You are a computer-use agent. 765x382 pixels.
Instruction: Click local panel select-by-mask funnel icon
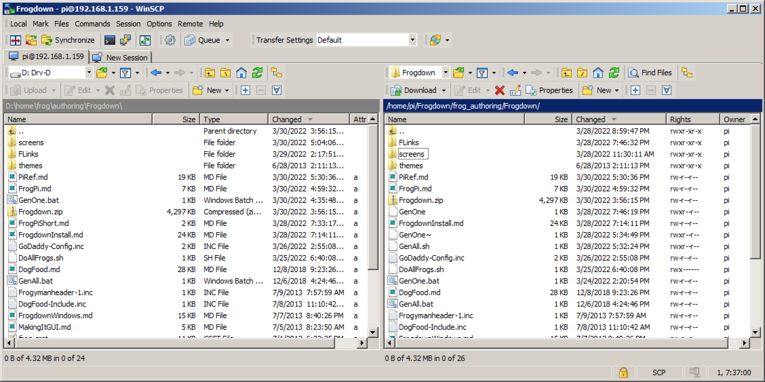277,90
